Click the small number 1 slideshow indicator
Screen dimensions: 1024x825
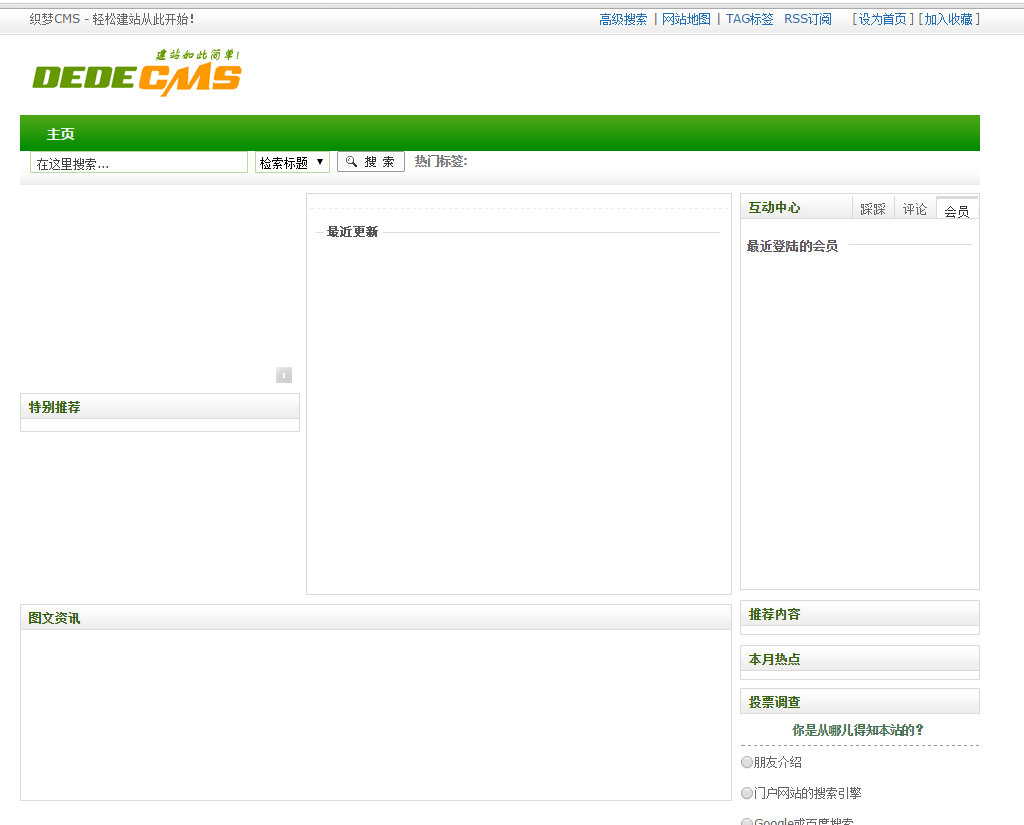pyautogui.click(x=284, y=375)
